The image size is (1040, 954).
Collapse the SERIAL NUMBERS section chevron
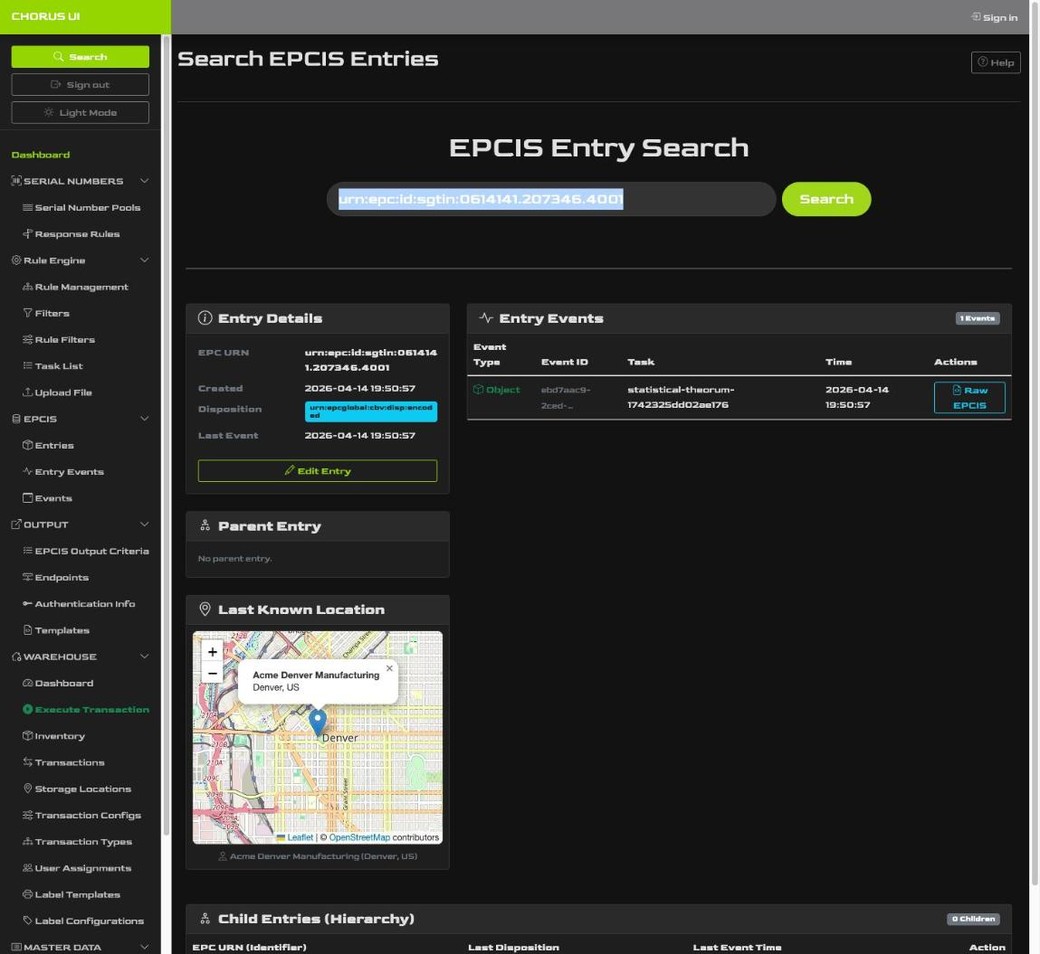coord(144,181)
